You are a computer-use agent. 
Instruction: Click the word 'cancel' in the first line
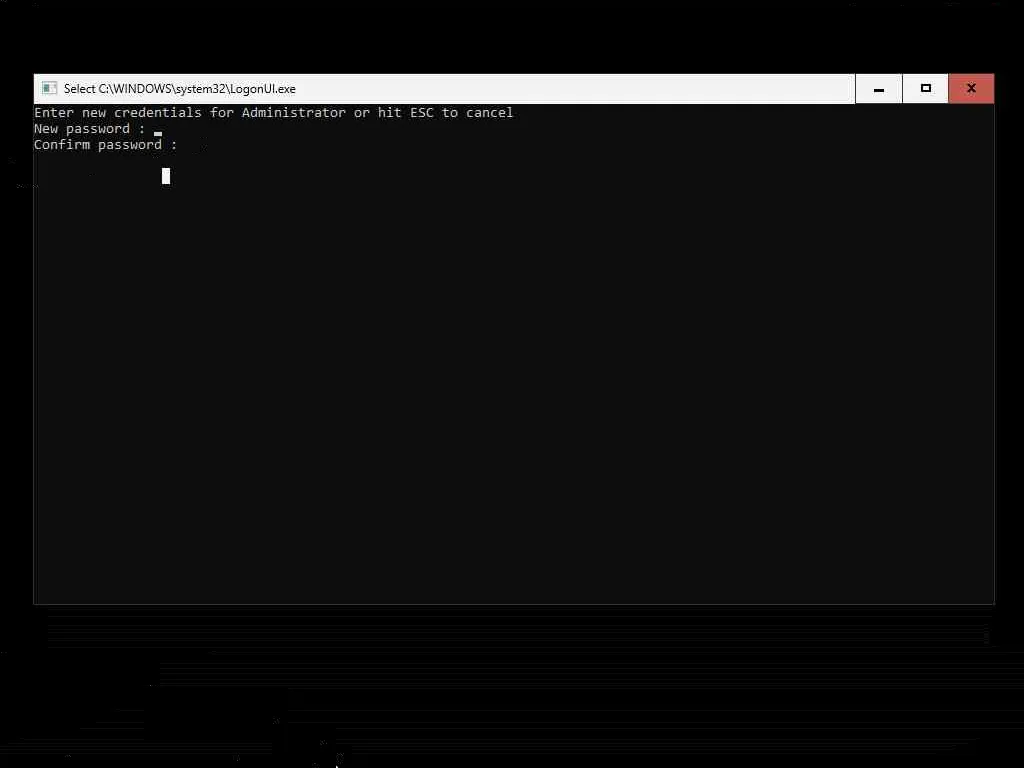[x=489, y=112]
